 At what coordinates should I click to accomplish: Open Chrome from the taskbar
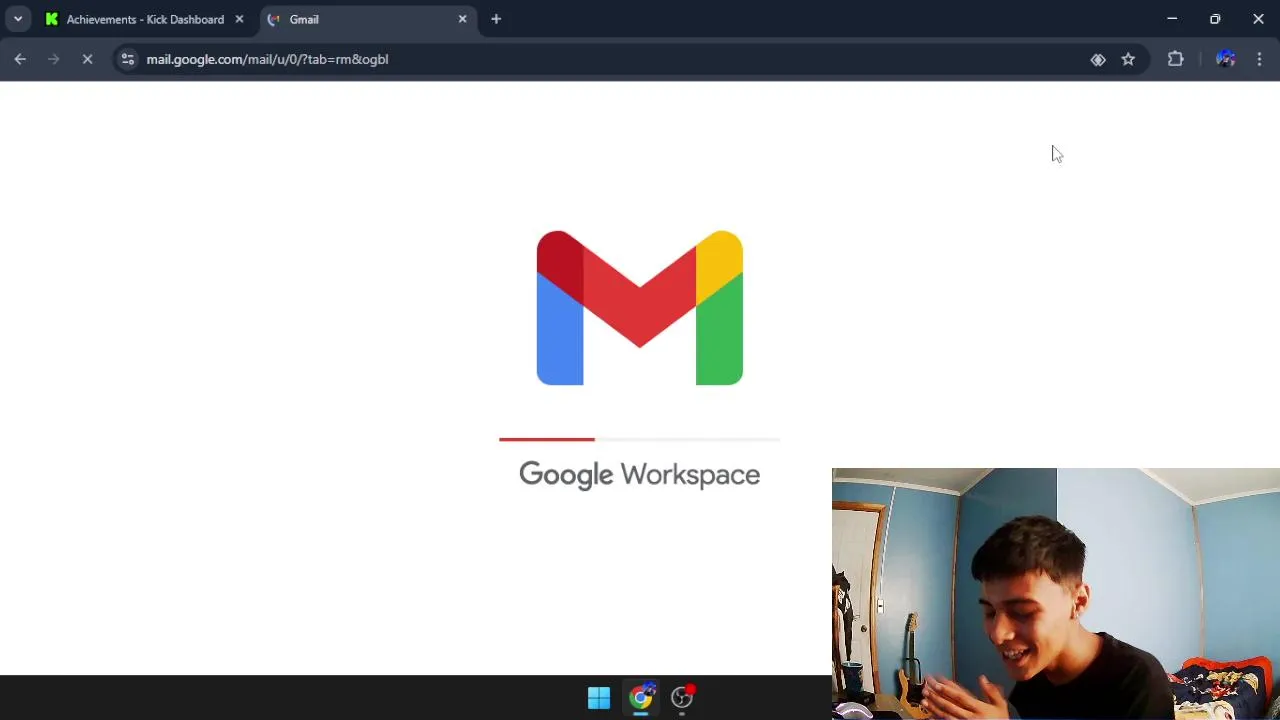(641, 698)
